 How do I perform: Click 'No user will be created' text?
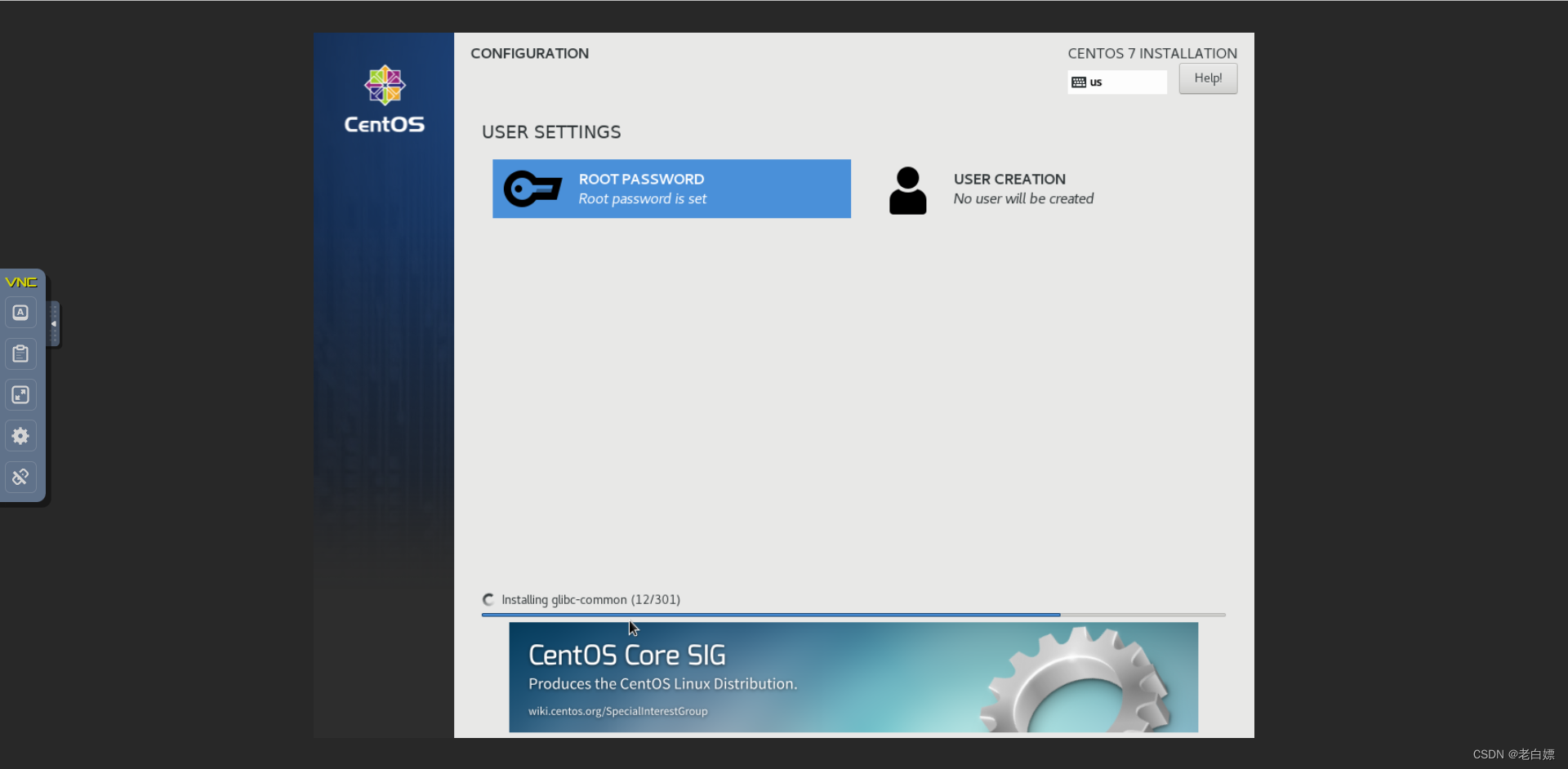click(x=1023, y=199)
